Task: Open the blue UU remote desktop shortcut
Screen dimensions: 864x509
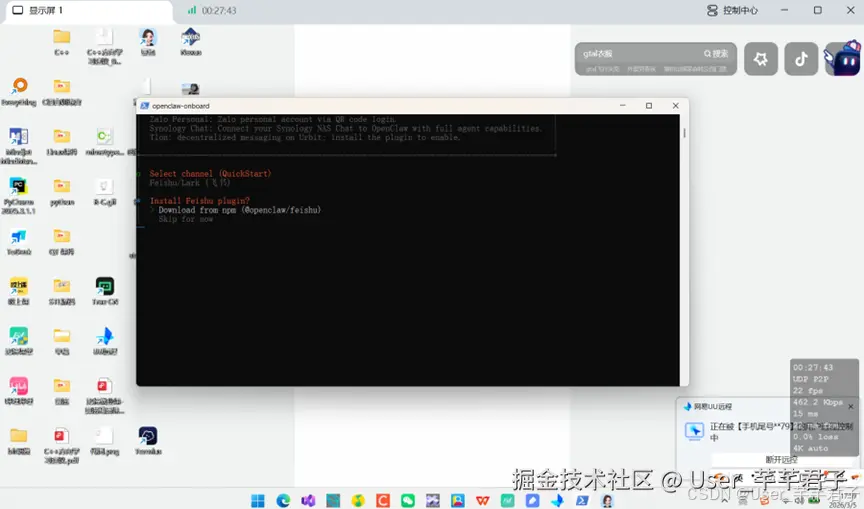Action: (105, 340)
